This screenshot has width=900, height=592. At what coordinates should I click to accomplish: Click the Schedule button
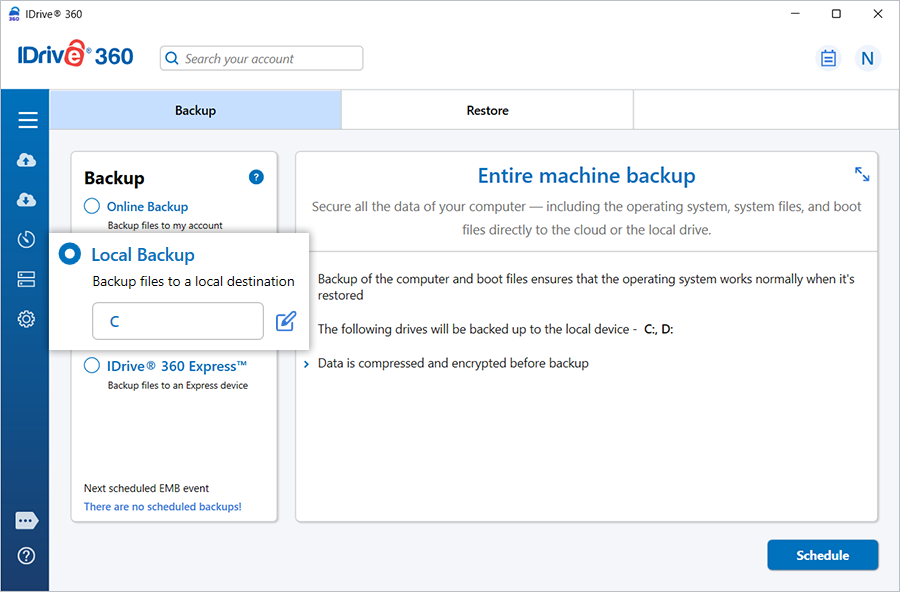(x=822, y=555)
